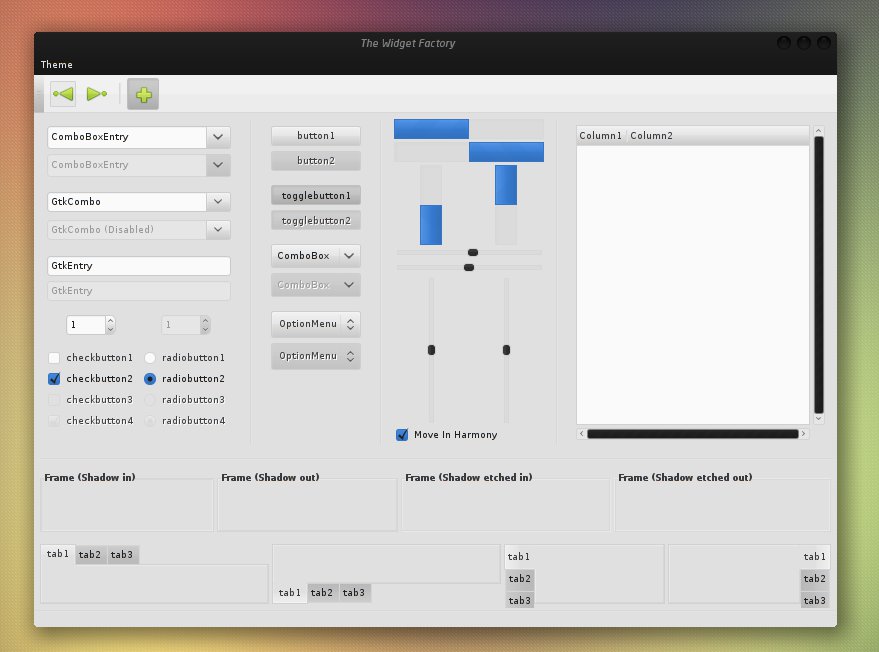Click the lower horizontal slider handle
Screen dimensions: 879x652
tap(469, 267)
